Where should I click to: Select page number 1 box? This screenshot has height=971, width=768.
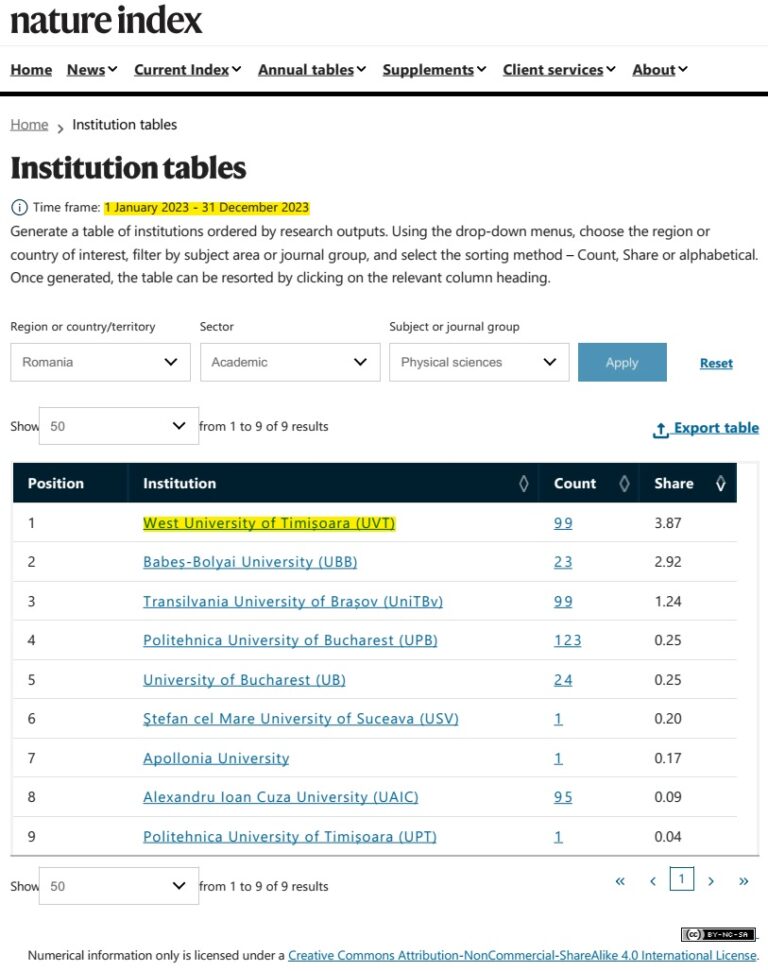(x=681, y=880)
